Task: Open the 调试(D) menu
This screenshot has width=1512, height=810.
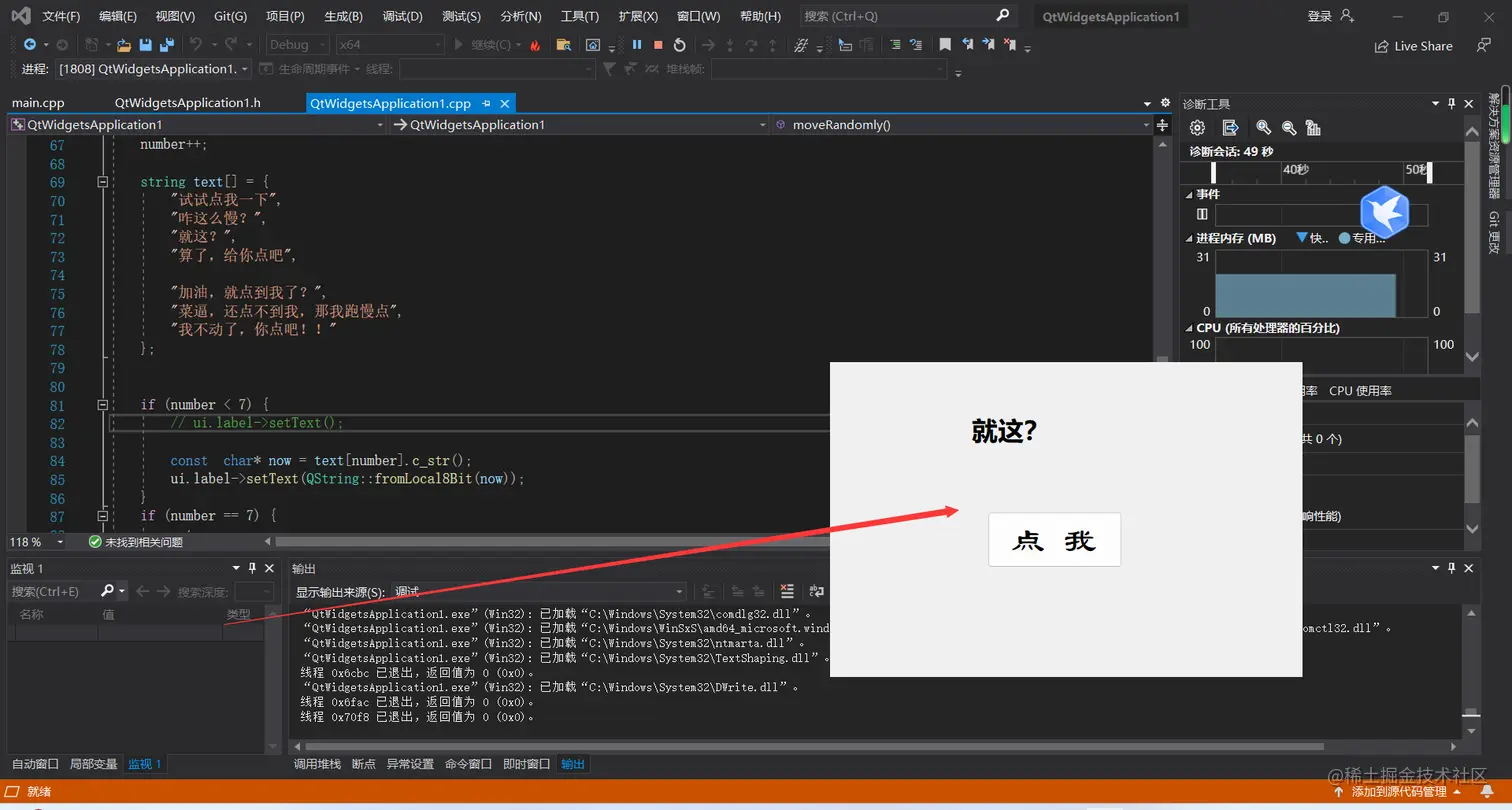Action: coord(402,16)
